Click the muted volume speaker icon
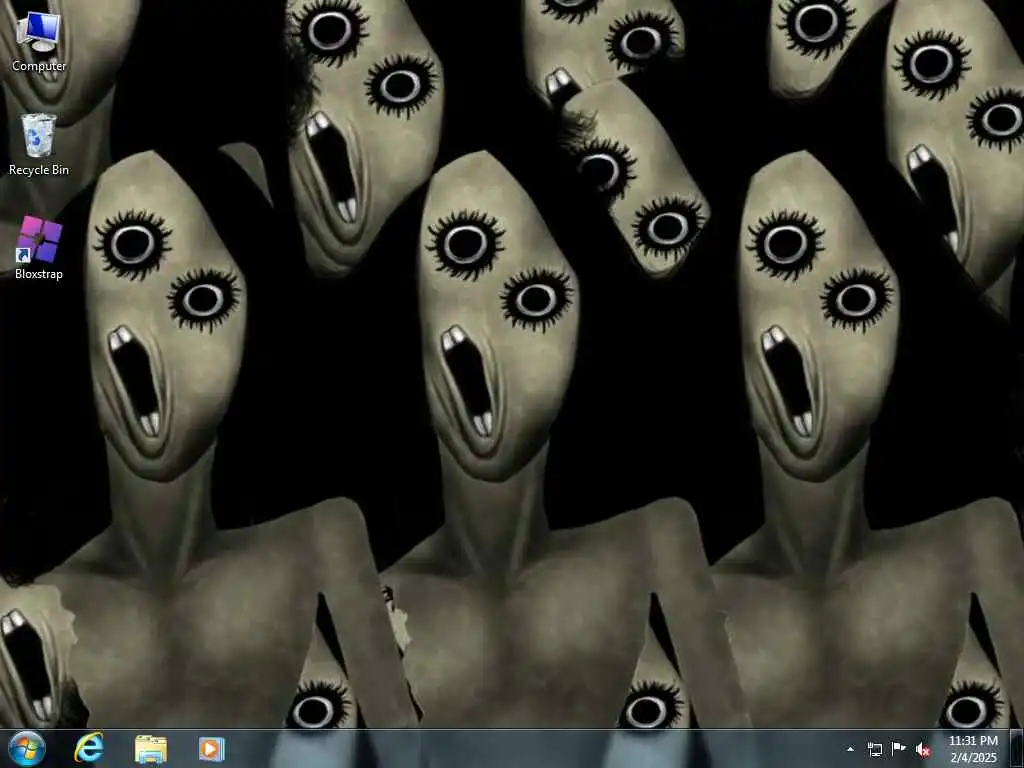The image size is (1024, 768). pos(923,750)
